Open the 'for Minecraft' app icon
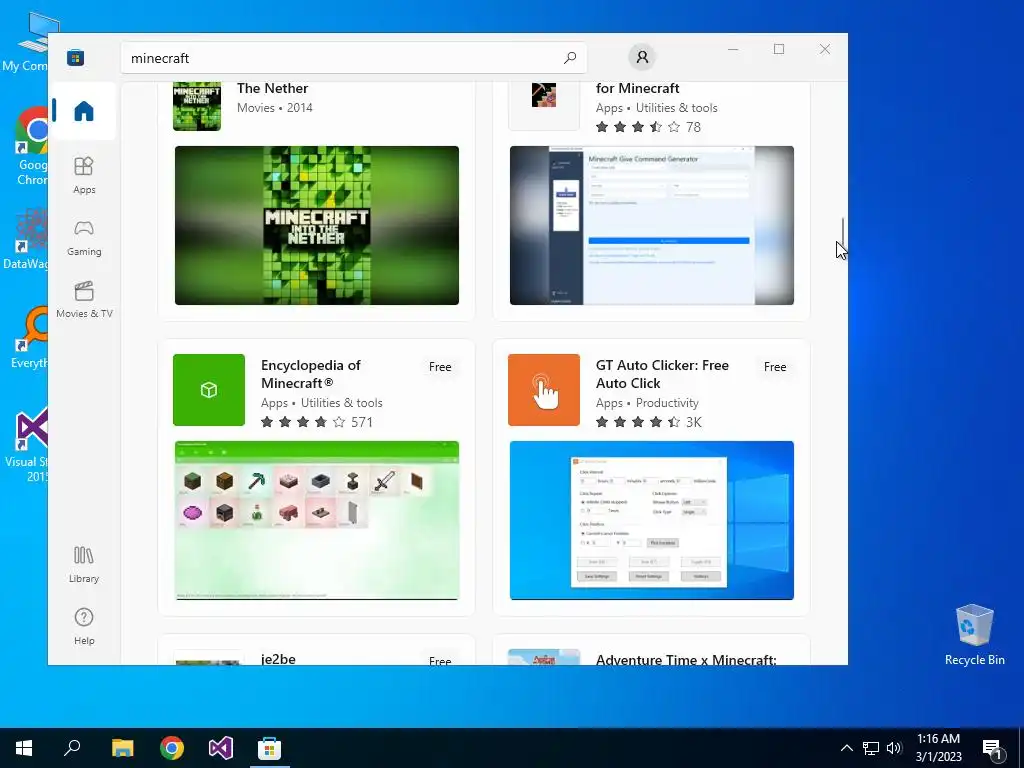Viewport: 1024px width, 768px height. [544, 106]
